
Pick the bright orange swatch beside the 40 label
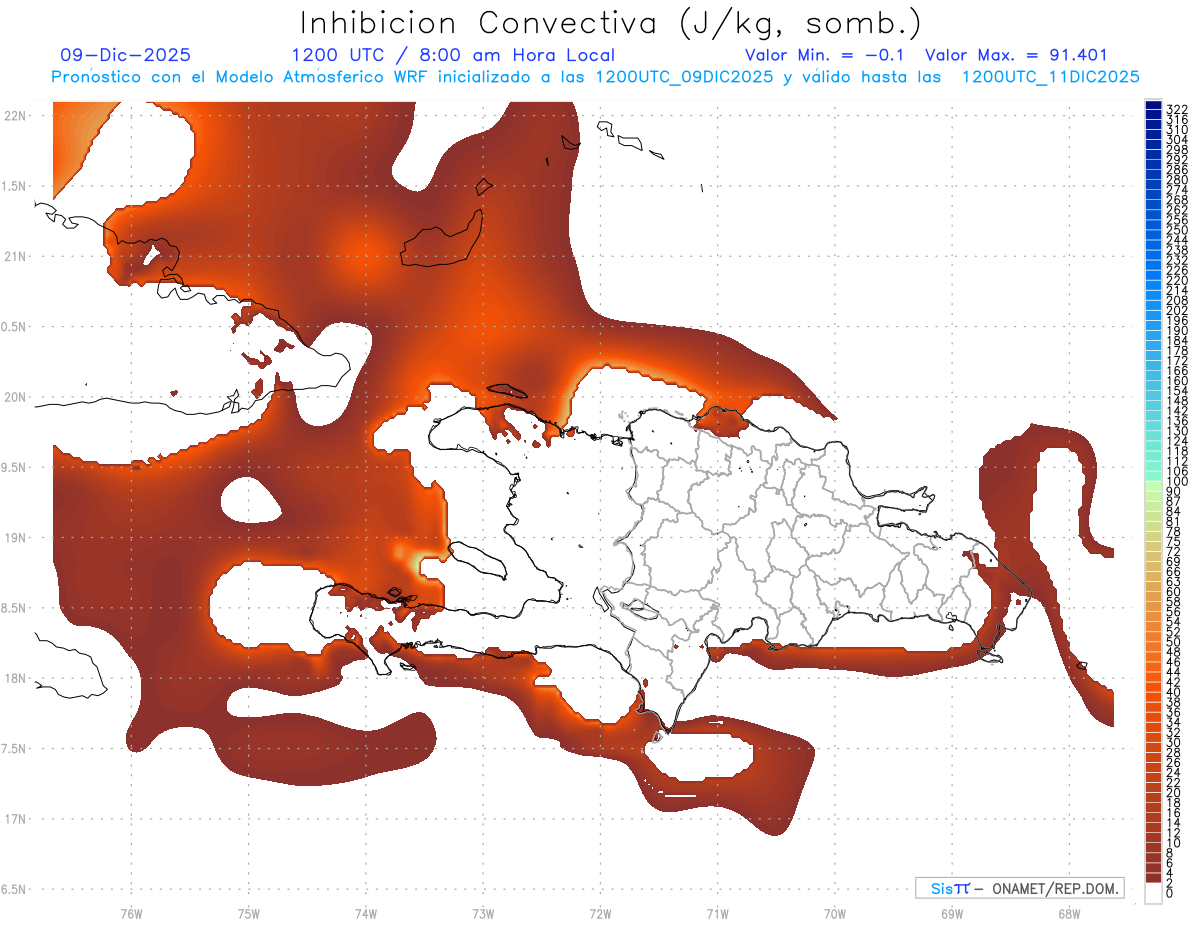coord(1153,695)
